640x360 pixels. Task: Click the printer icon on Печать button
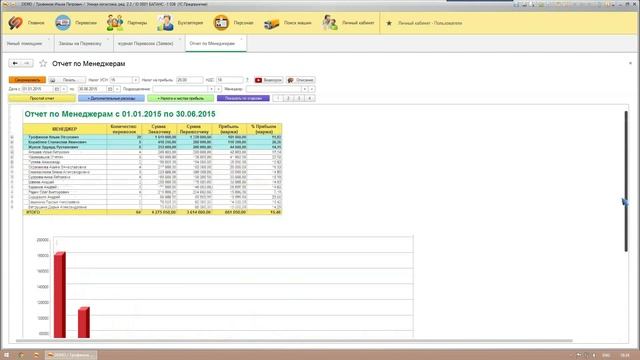tap(53, 80)
